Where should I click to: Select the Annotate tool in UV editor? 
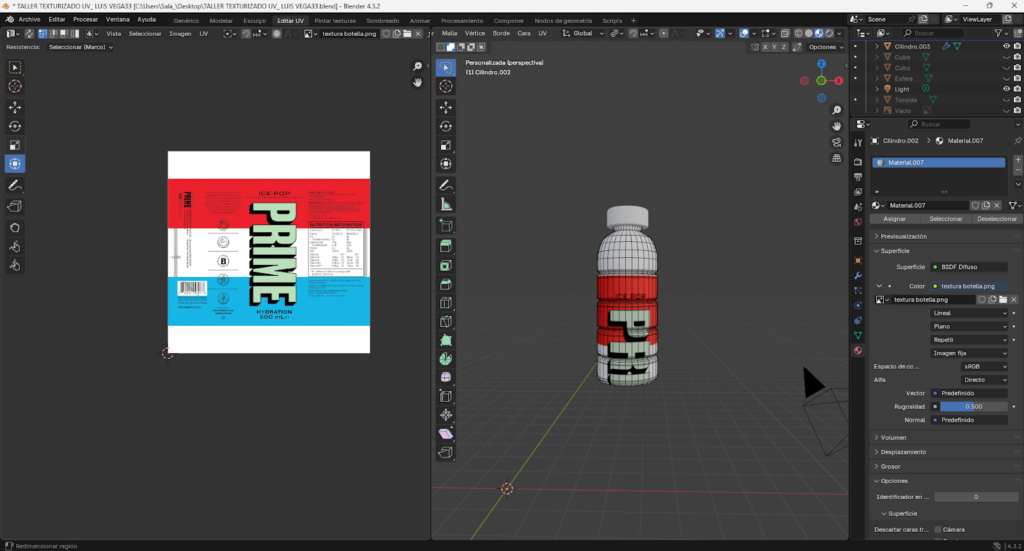15,185
